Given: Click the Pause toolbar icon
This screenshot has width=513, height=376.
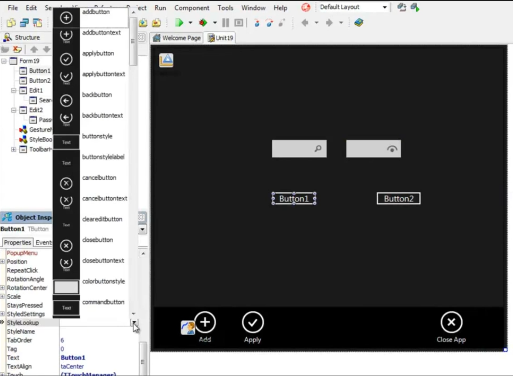Looking at the screenshot, I should pos(226,23).
